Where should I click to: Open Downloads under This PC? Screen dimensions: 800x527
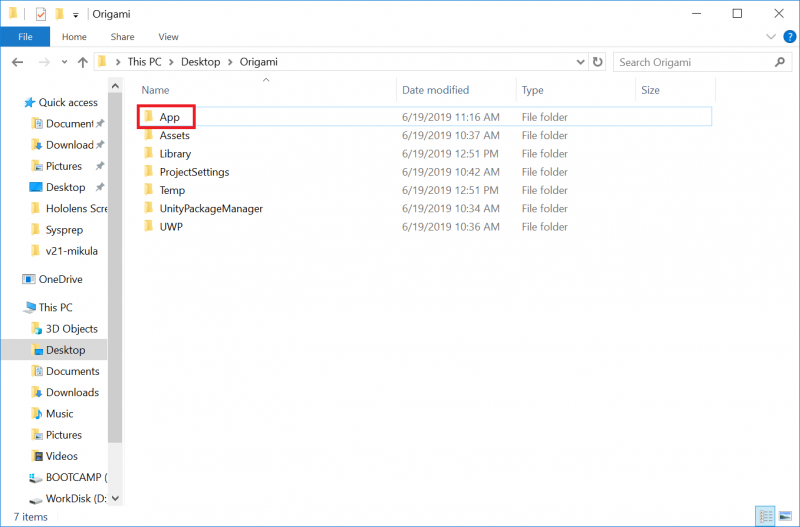point(65,392)
